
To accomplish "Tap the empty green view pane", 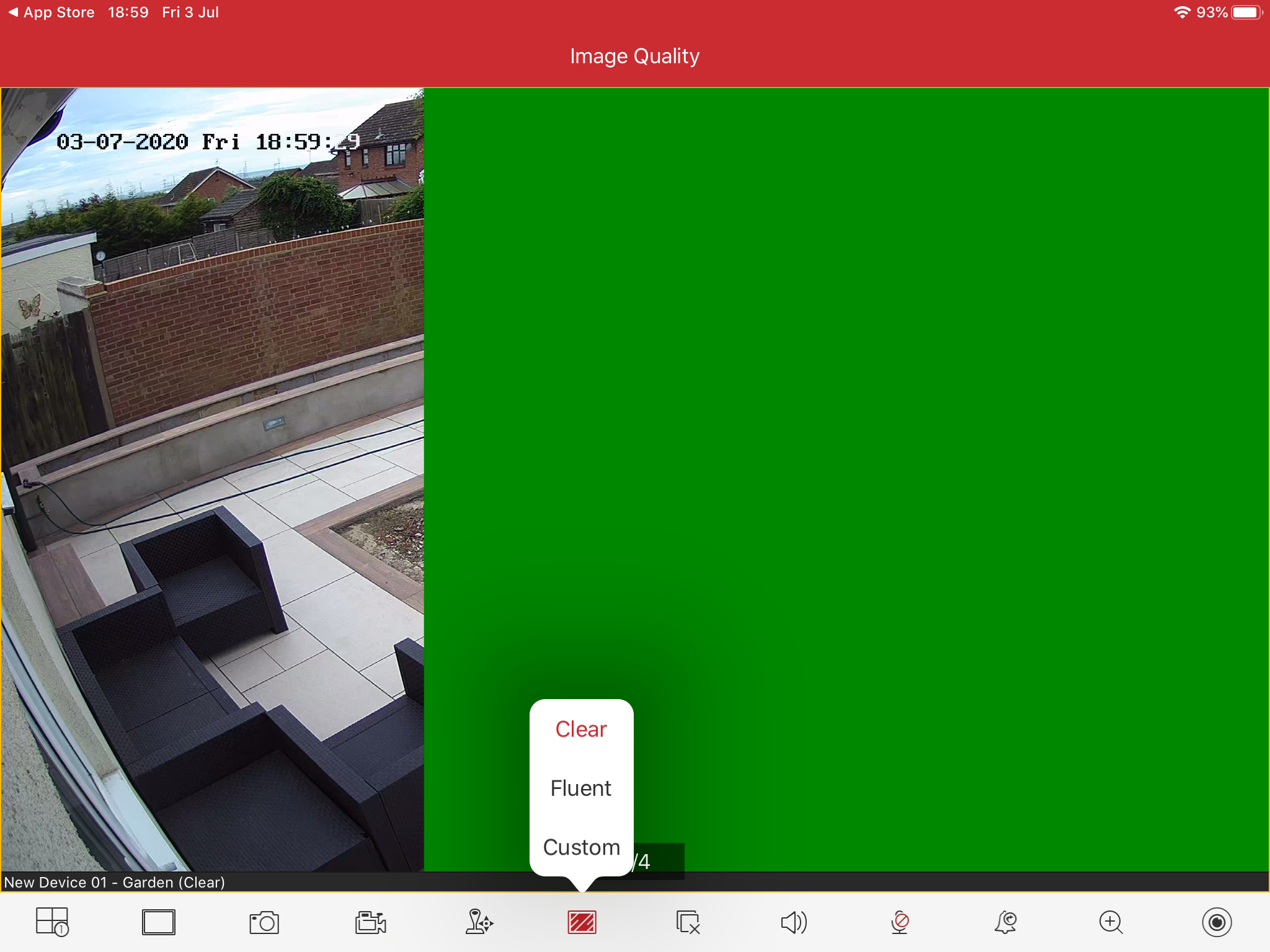I will coord(846,434).
